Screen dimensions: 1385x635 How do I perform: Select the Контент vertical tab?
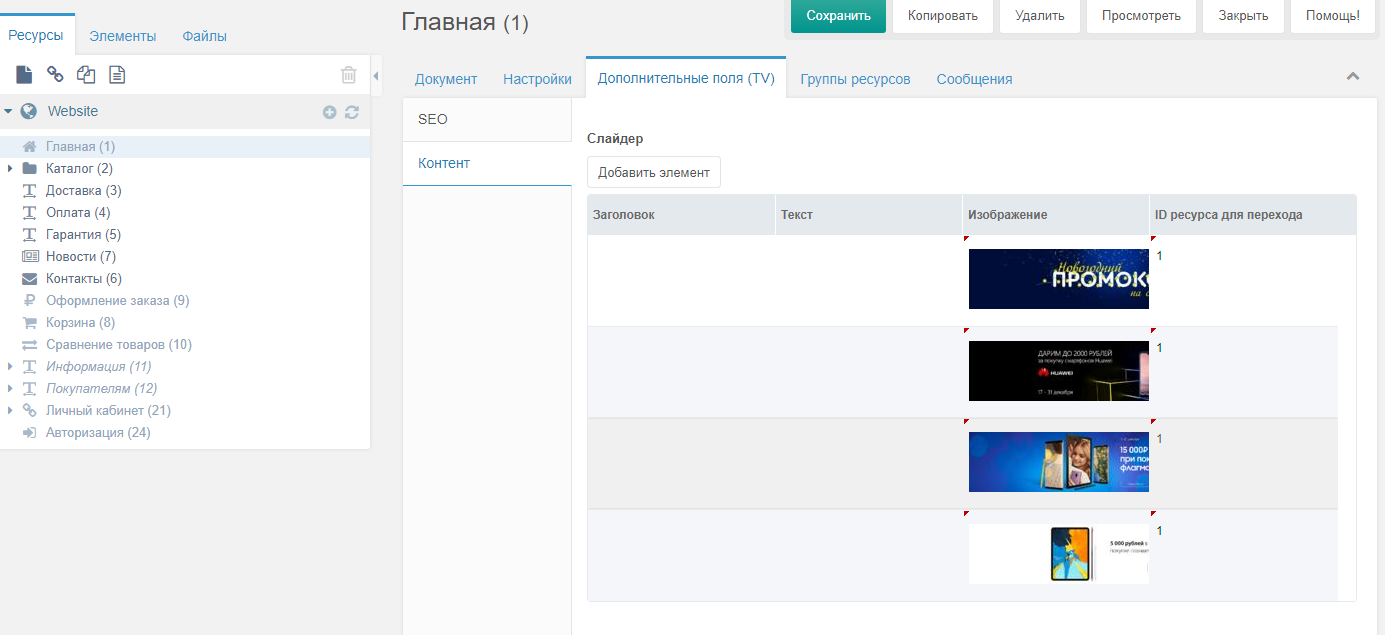tap(487, 163)
